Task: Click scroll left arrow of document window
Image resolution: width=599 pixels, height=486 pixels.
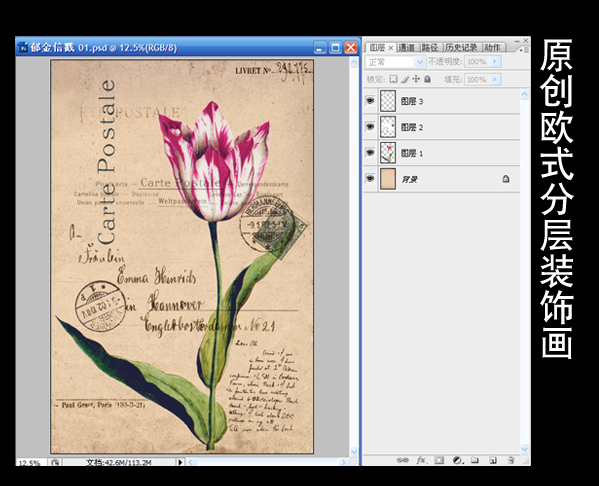Action: tap(191, 462)
